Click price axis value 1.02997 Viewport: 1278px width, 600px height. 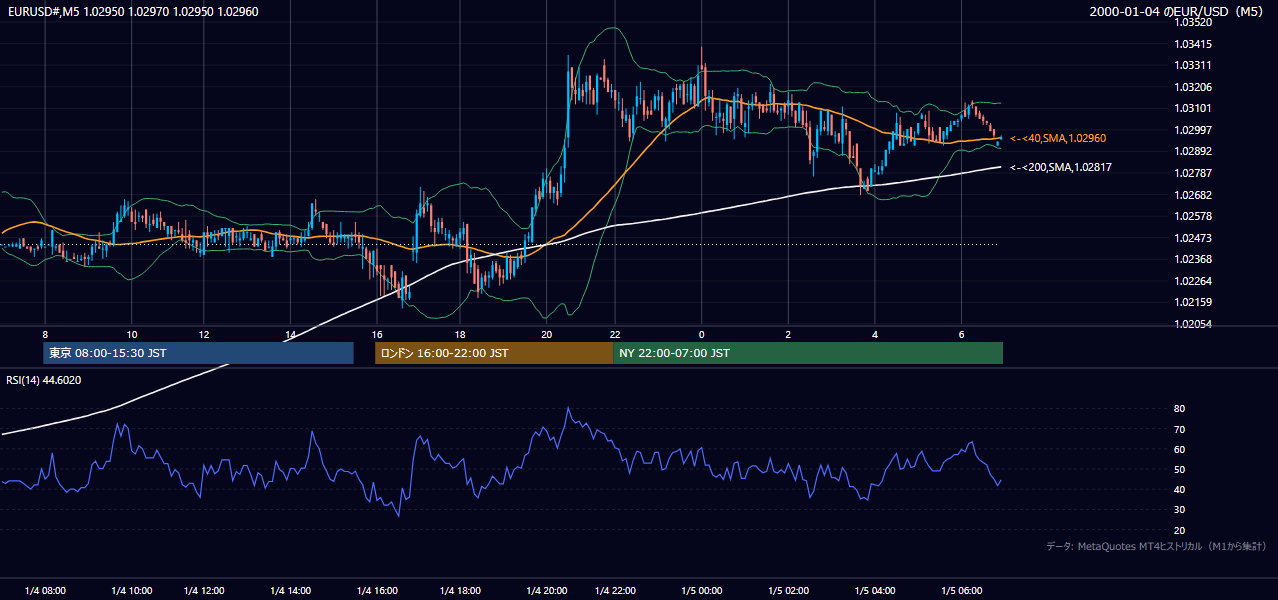coord(1194,130)
